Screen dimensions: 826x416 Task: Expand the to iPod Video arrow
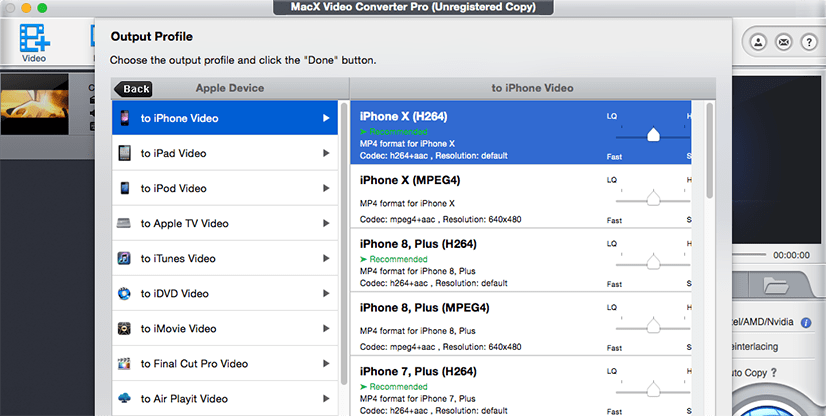[326, 188]
